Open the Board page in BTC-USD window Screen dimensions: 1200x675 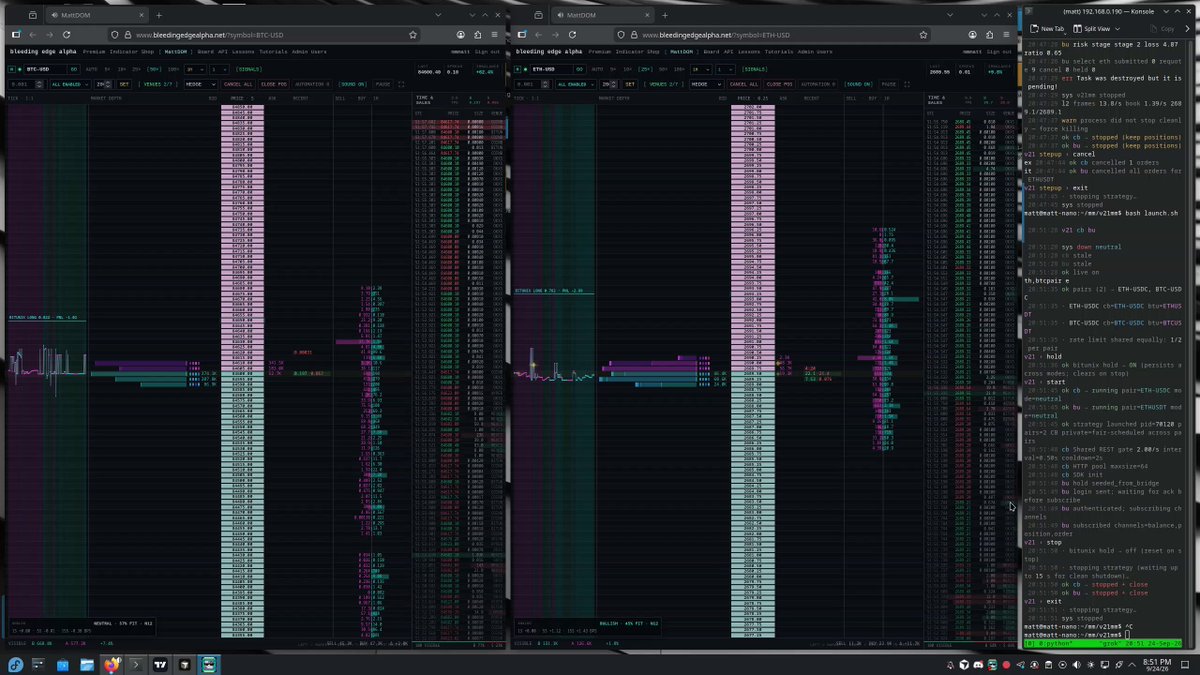[x=206, y=51]
